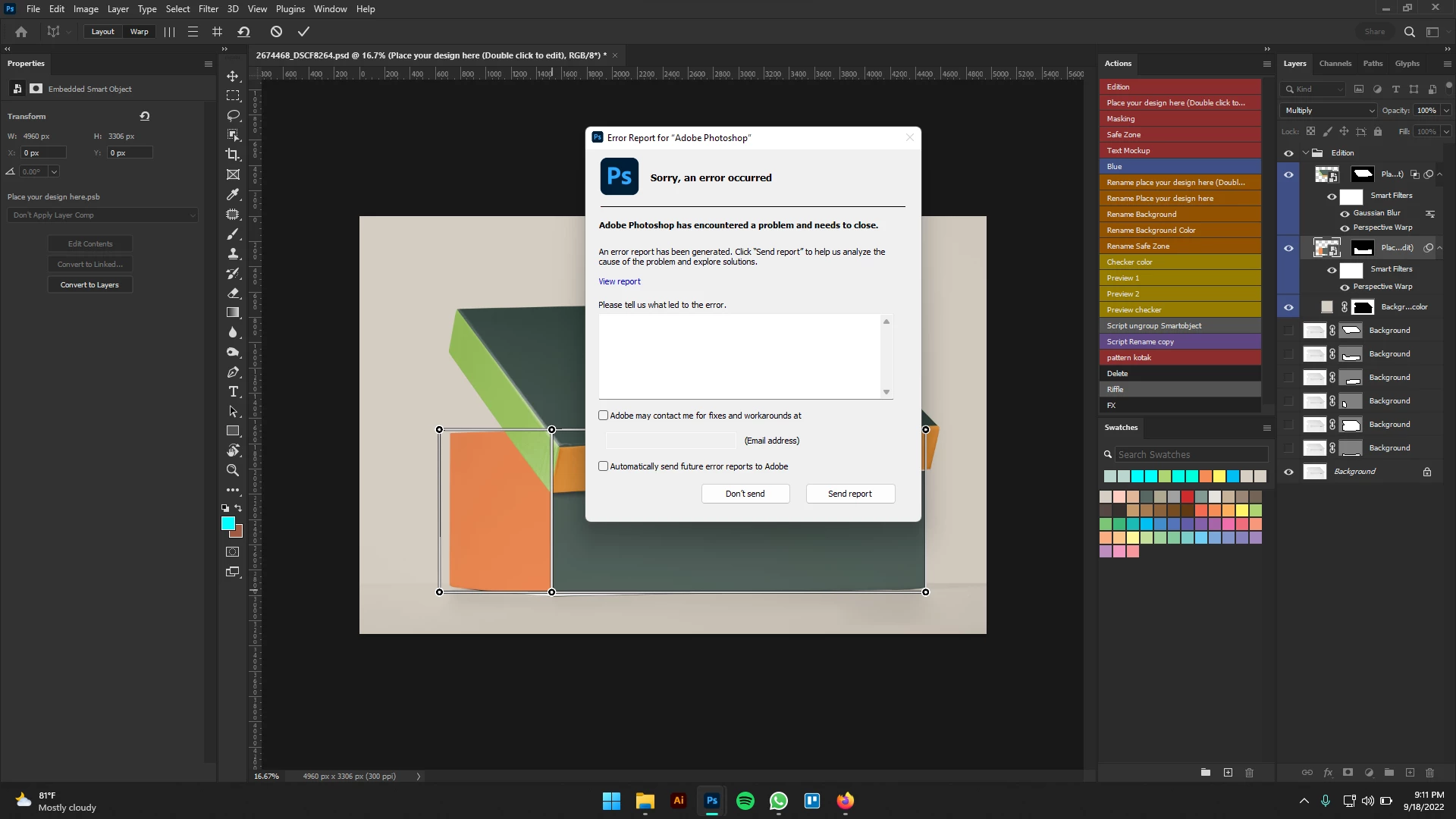Check Automatically send future error reports

604,466
